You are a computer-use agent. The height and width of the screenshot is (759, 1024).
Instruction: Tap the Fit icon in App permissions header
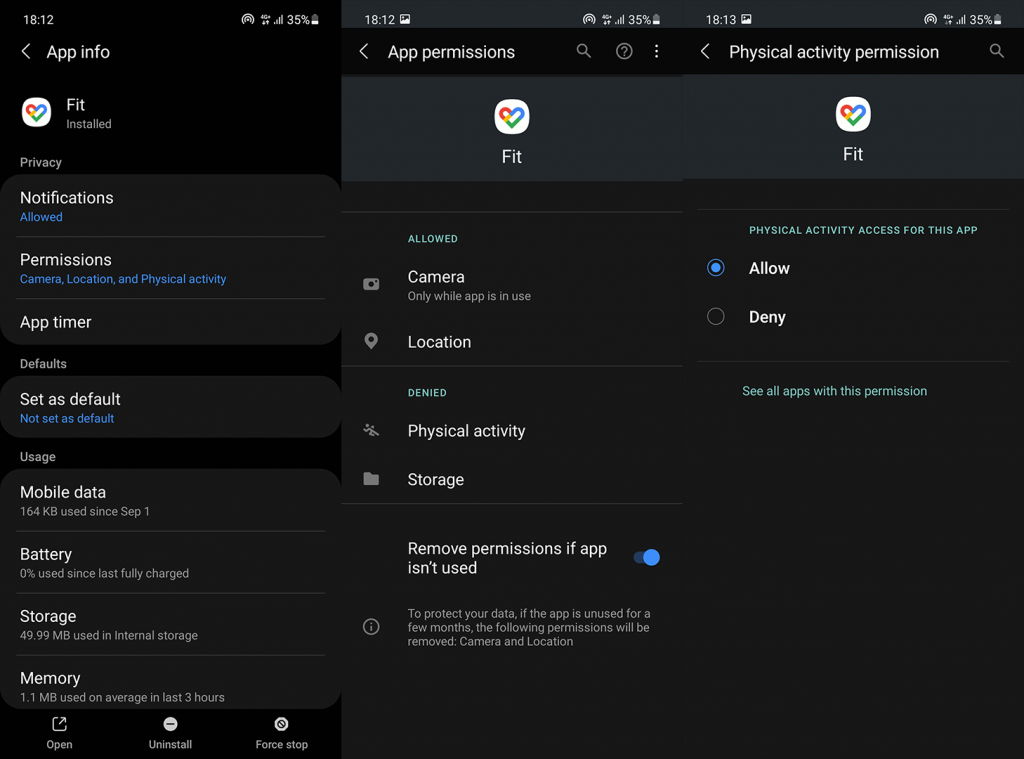511,117
